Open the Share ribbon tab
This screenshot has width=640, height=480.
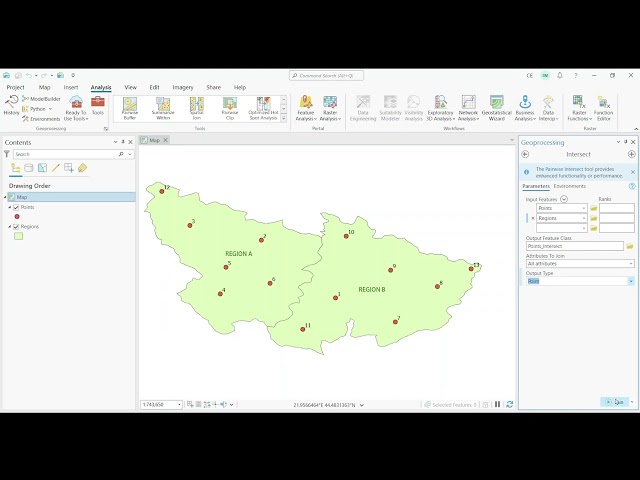click(213, 87)
